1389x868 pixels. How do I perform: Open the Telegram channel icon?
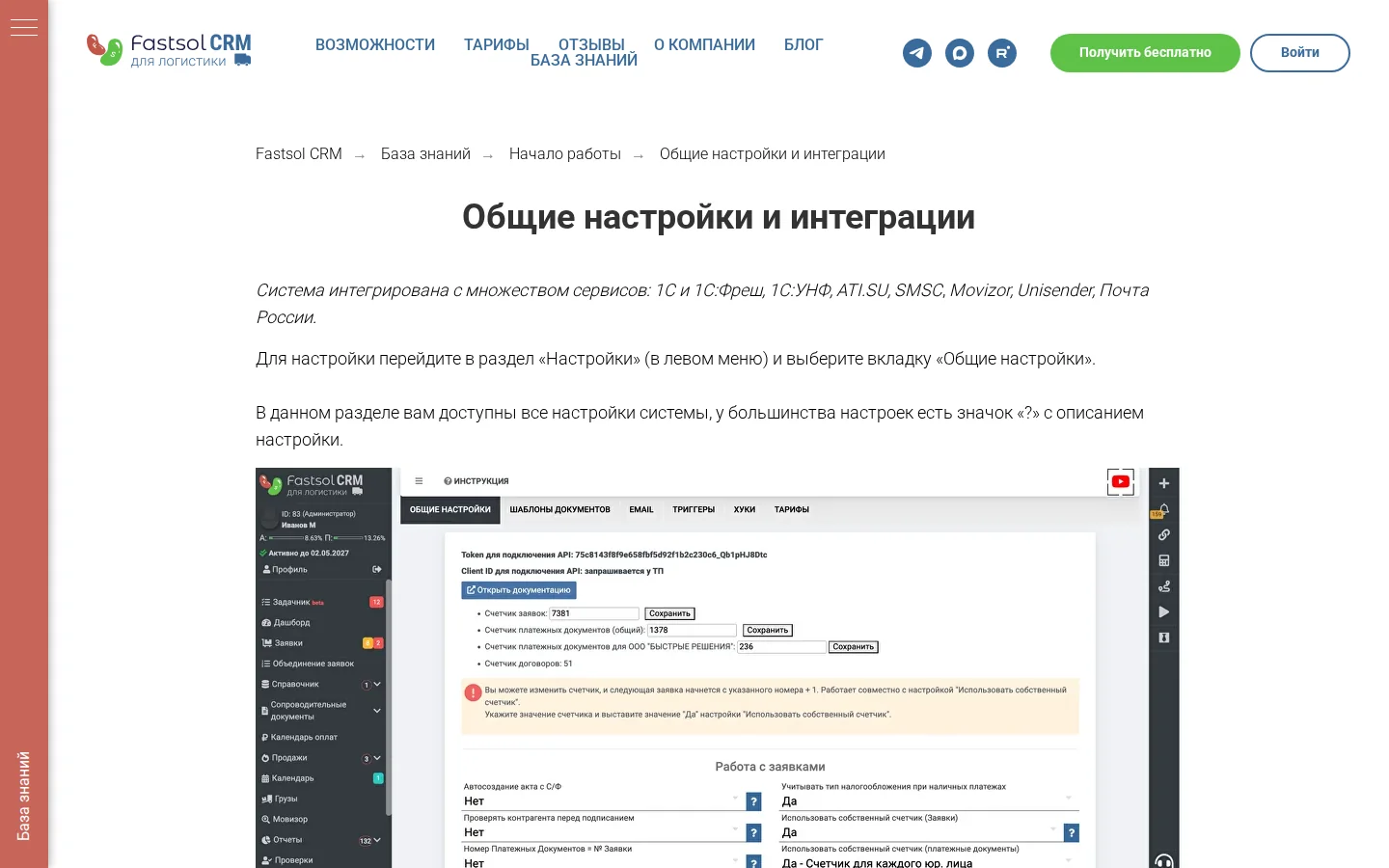(x=917, y=53)
